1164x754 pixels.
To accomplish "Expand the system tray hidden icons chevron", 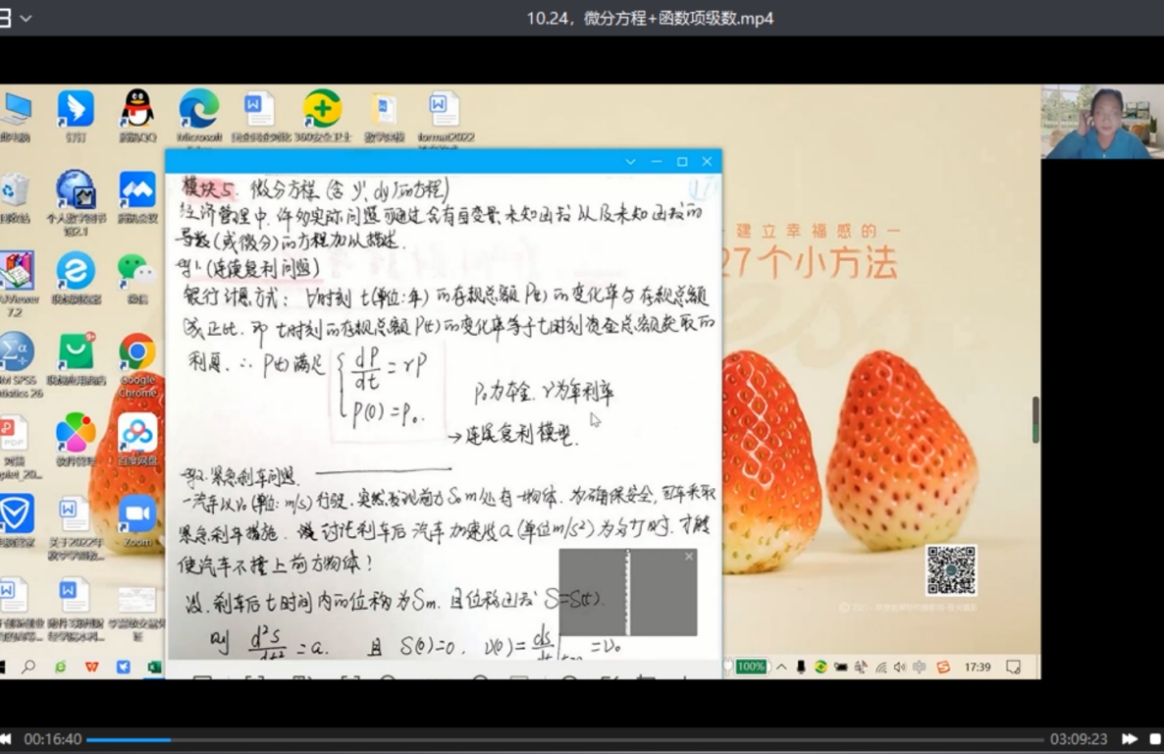I will [781, 667].
